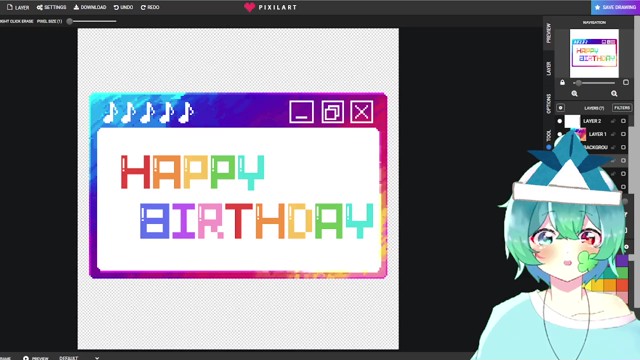Open the Layer menu in top bar
640x360 pixels.
(18, 7)
